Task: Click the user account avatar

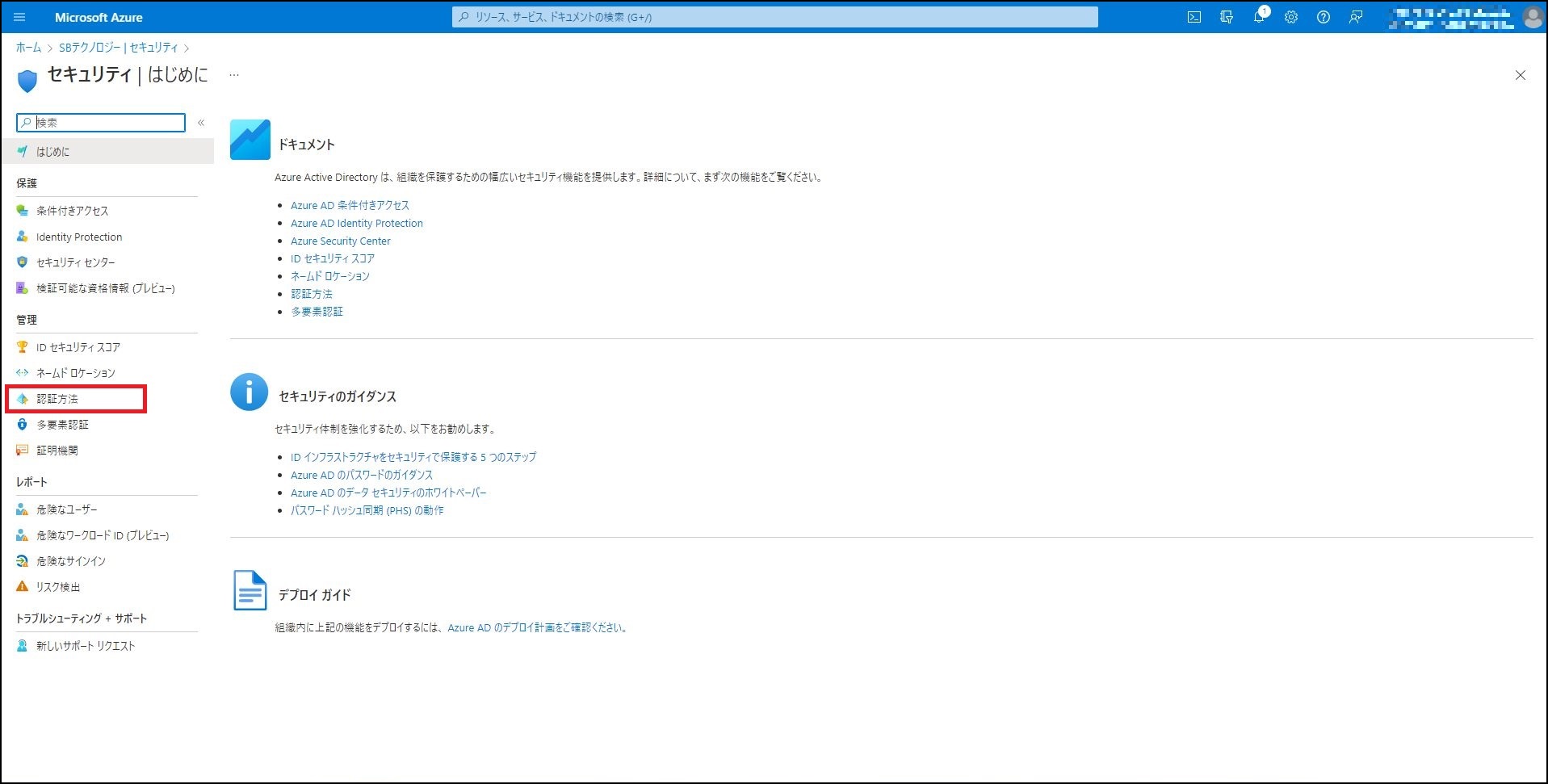Action: (x=1533, y=17)
